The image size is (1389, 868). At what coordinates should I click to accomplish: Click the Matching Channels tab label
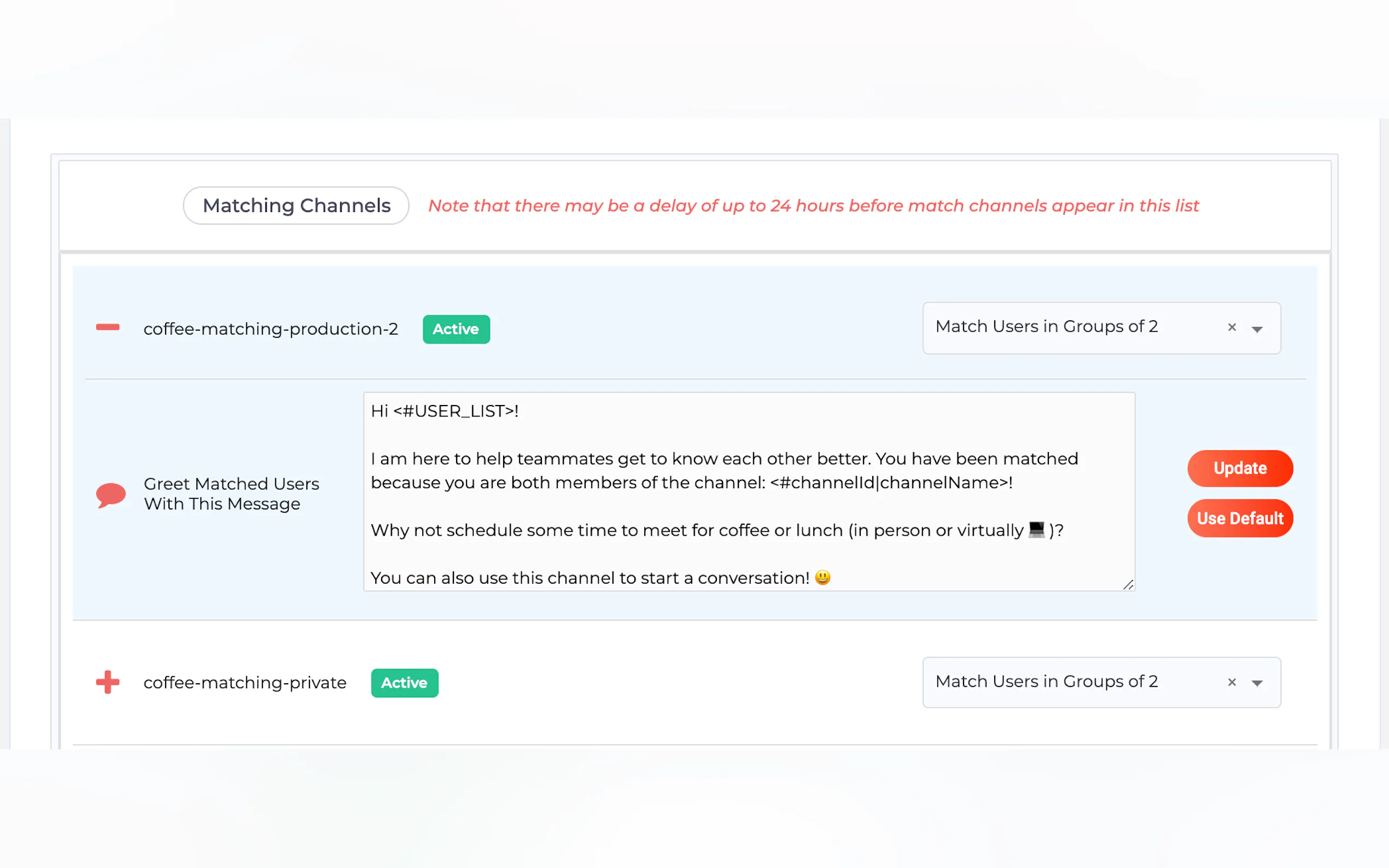pos(296,206)
